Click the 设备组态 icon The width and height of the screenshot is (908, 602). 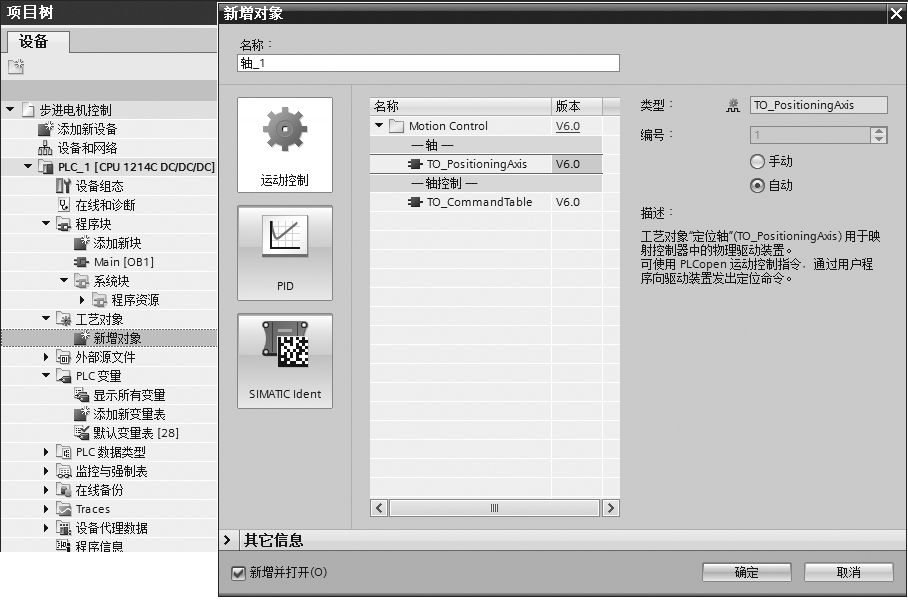click(x=63, y=186)
